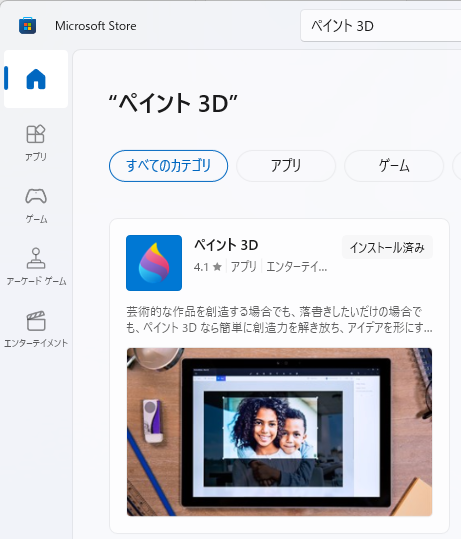Image resolution: width=461 pixels, height=539 pixels.
Task: Click the Microsoft Store logo icon
Action: click(x=28, y=25)
